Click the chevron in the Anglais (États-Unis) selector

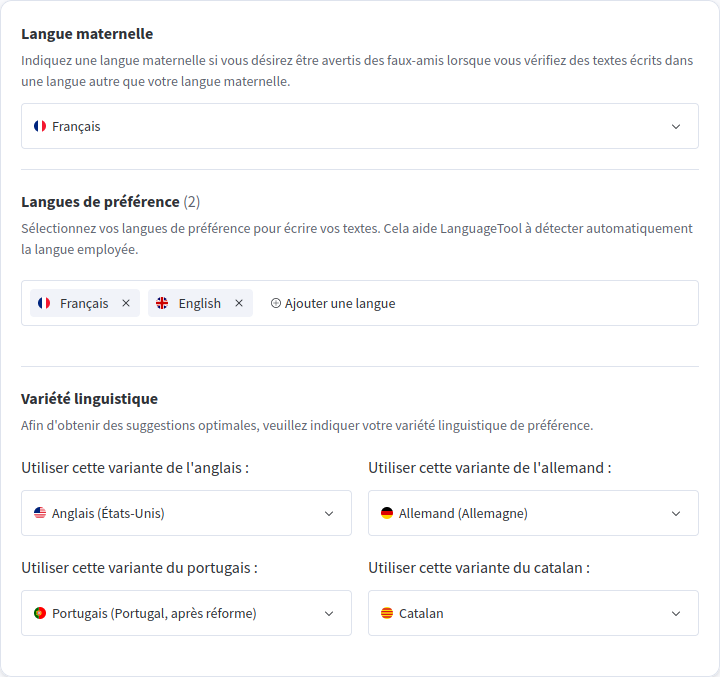pyautogui.click(x=329, y=513)
